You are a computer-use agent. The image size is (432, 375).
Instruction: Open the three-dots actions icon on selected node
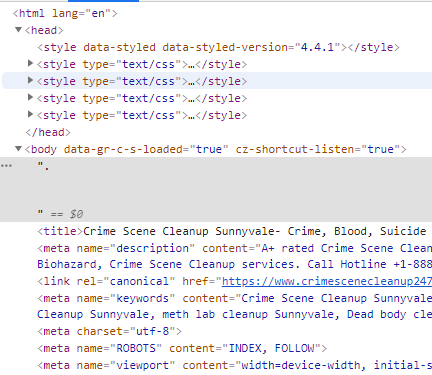pyautogui.click(x=6, y=166)
